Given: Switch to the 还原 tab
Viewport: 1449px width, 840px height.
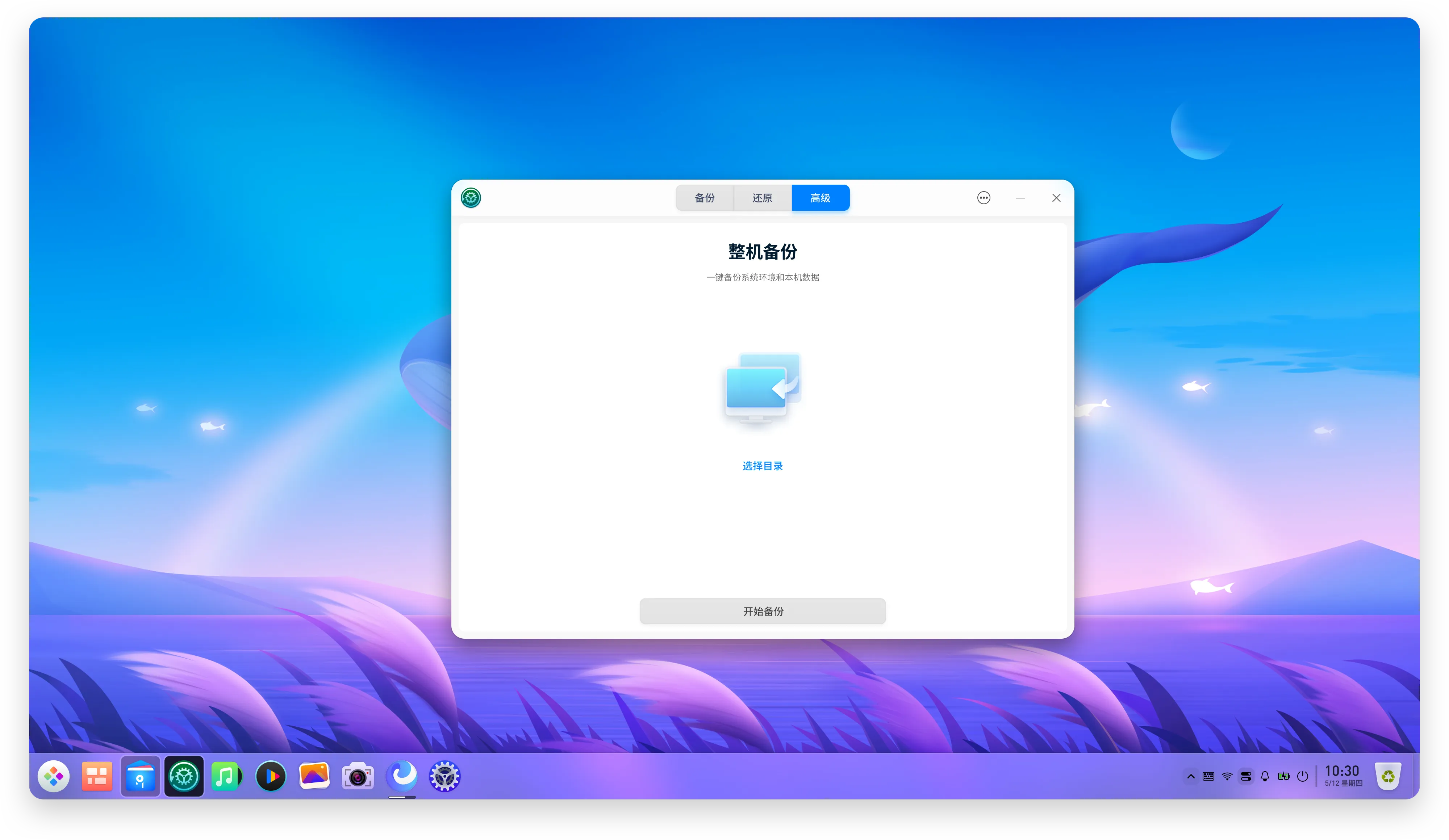Looking at the screenshot, I should 763,198.
